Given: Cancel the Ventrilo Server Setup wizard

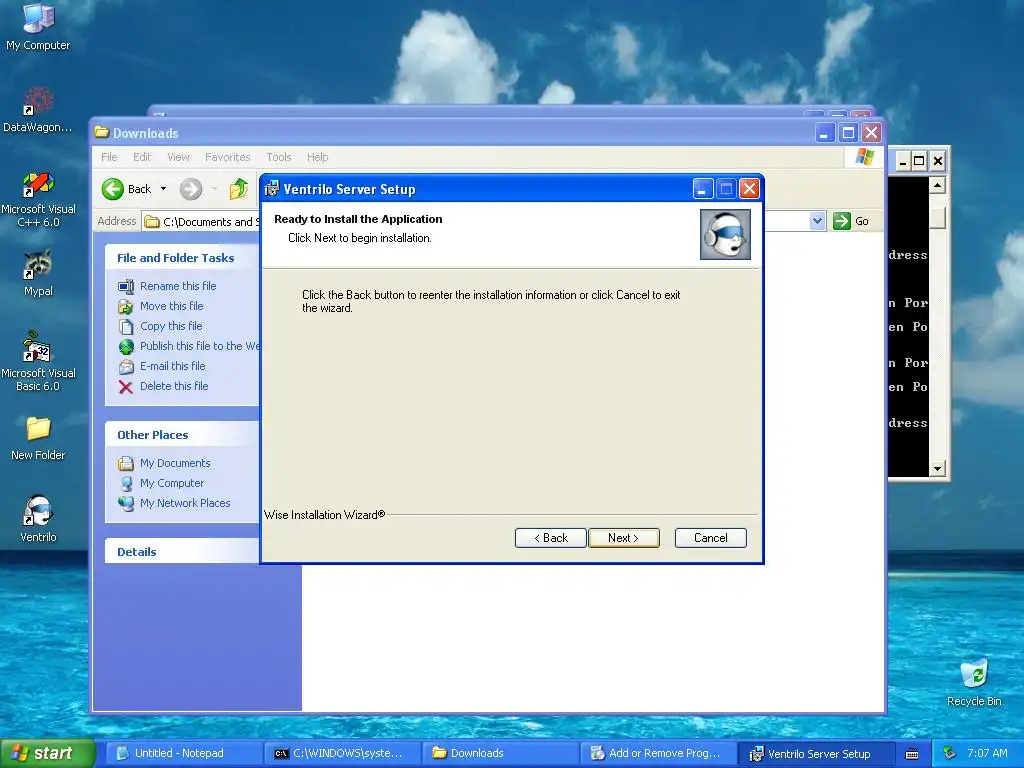Looking at the screenshot, I should tap(711, 538).
